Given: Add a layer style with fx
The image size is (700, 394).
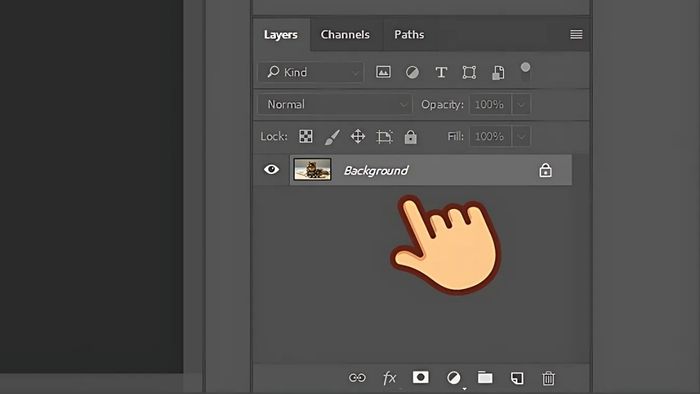Looking at the screenshot, I should [389, 378].
